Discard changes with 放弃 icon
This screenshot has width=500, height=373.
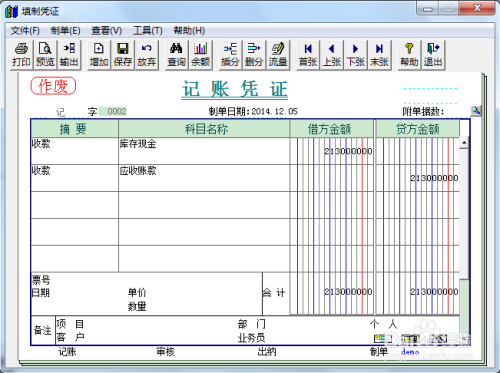pos(147,55)
